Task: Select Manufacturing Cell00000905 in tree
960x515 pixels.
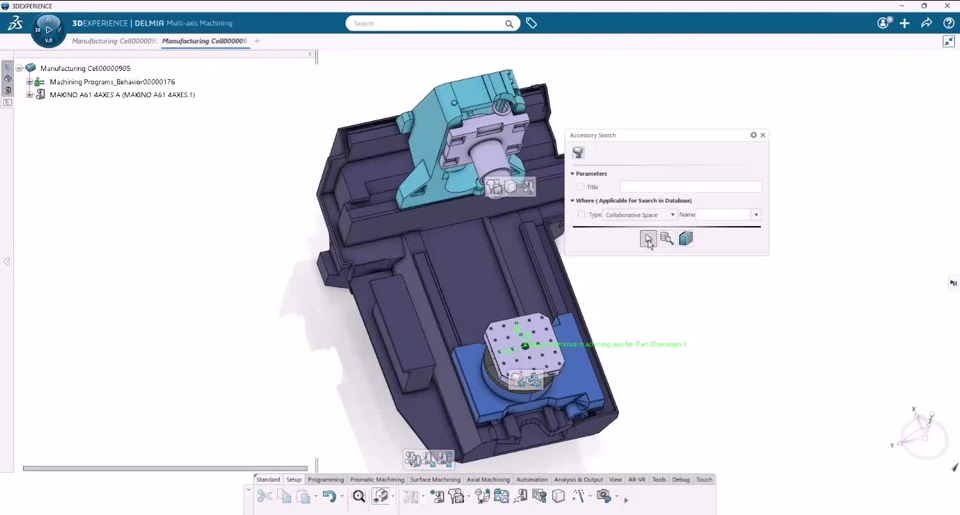Action: click(85, 68)
